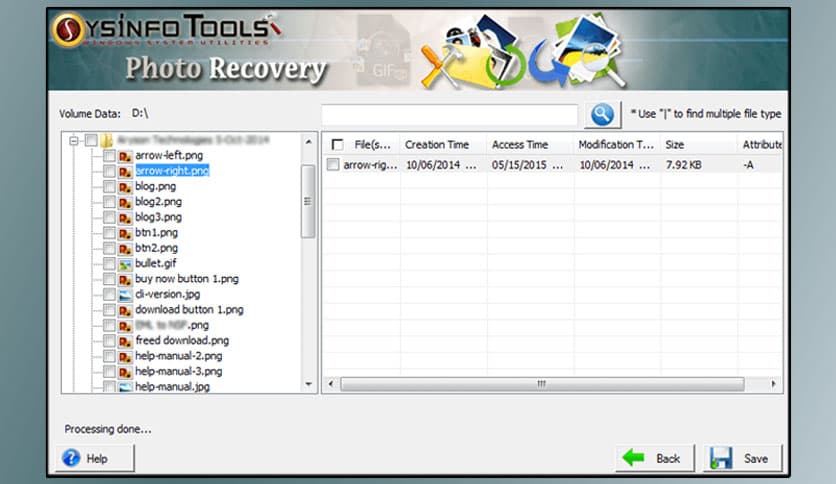This screenshot has height=484, width=836.
Task: Click the tree scroll up arrow
Action: (x=308, y=142)
